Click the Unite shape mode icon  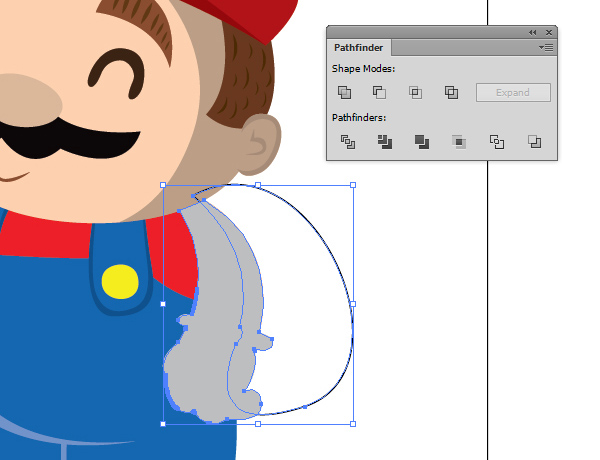(x=344, y=92)
